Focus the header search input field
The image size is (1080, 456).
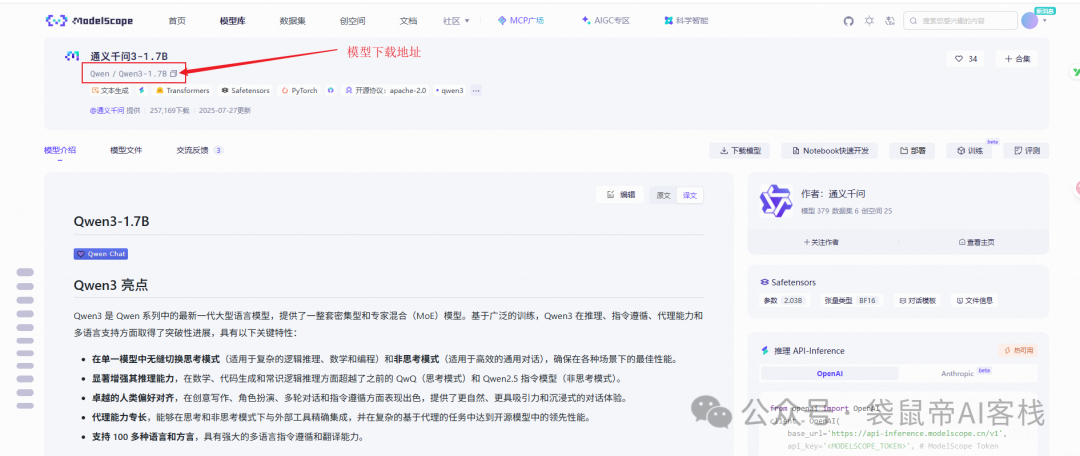point(960,21)
